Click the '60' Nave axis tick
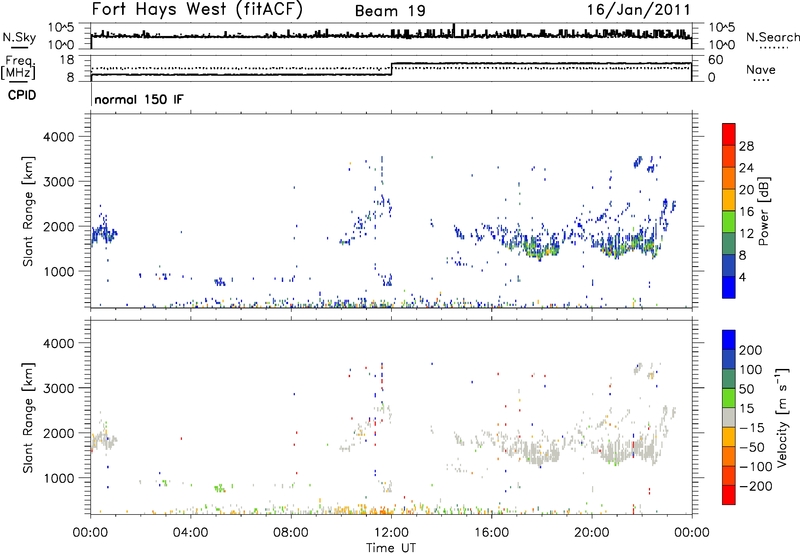The width and height of the screenshot is (800, 554). coord(716,60)
